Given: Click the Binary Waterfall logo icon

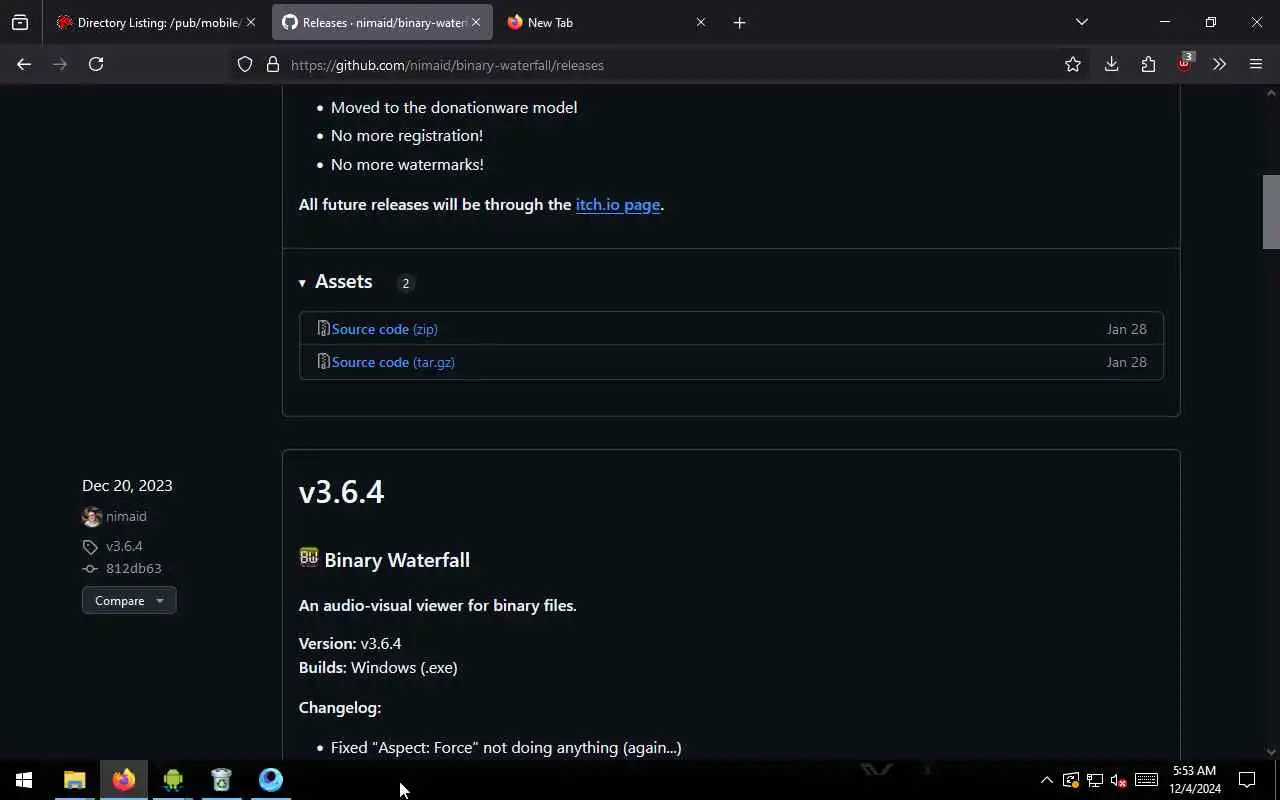Looking at the screenshot, I should coord(308,558).
